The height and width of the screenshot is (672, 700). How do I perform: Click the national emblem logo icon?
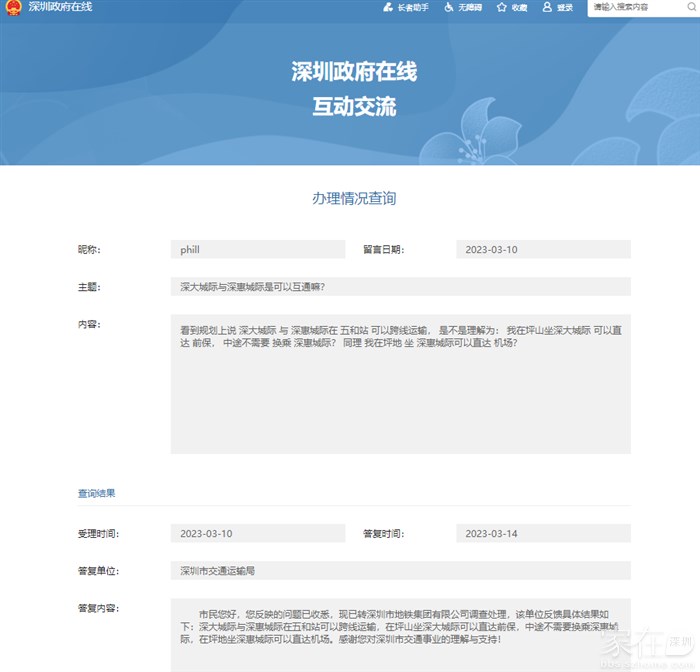click(x=13, y=7)
